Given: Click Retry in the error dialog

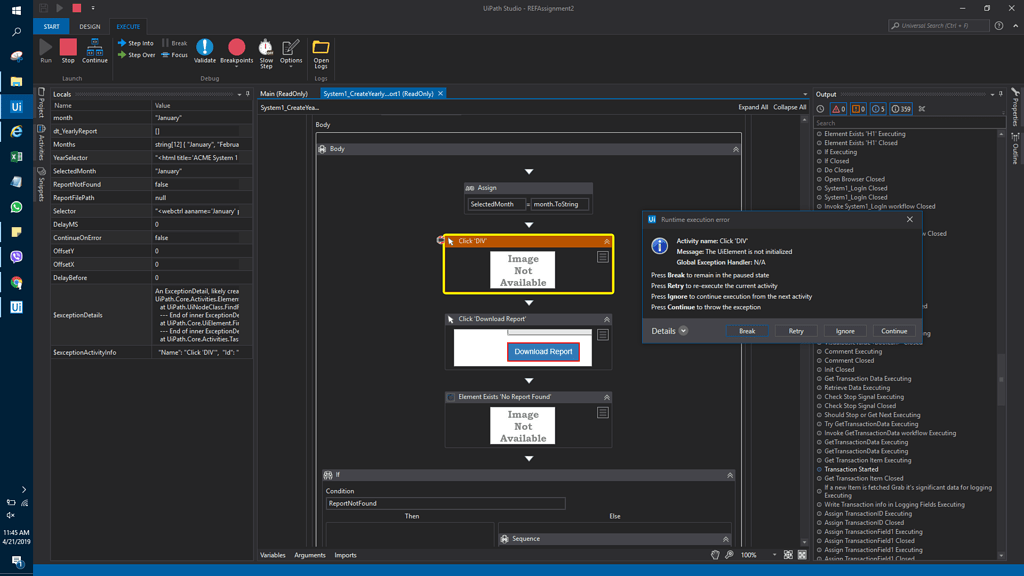Looking at the screenshot, I should 795,331.
